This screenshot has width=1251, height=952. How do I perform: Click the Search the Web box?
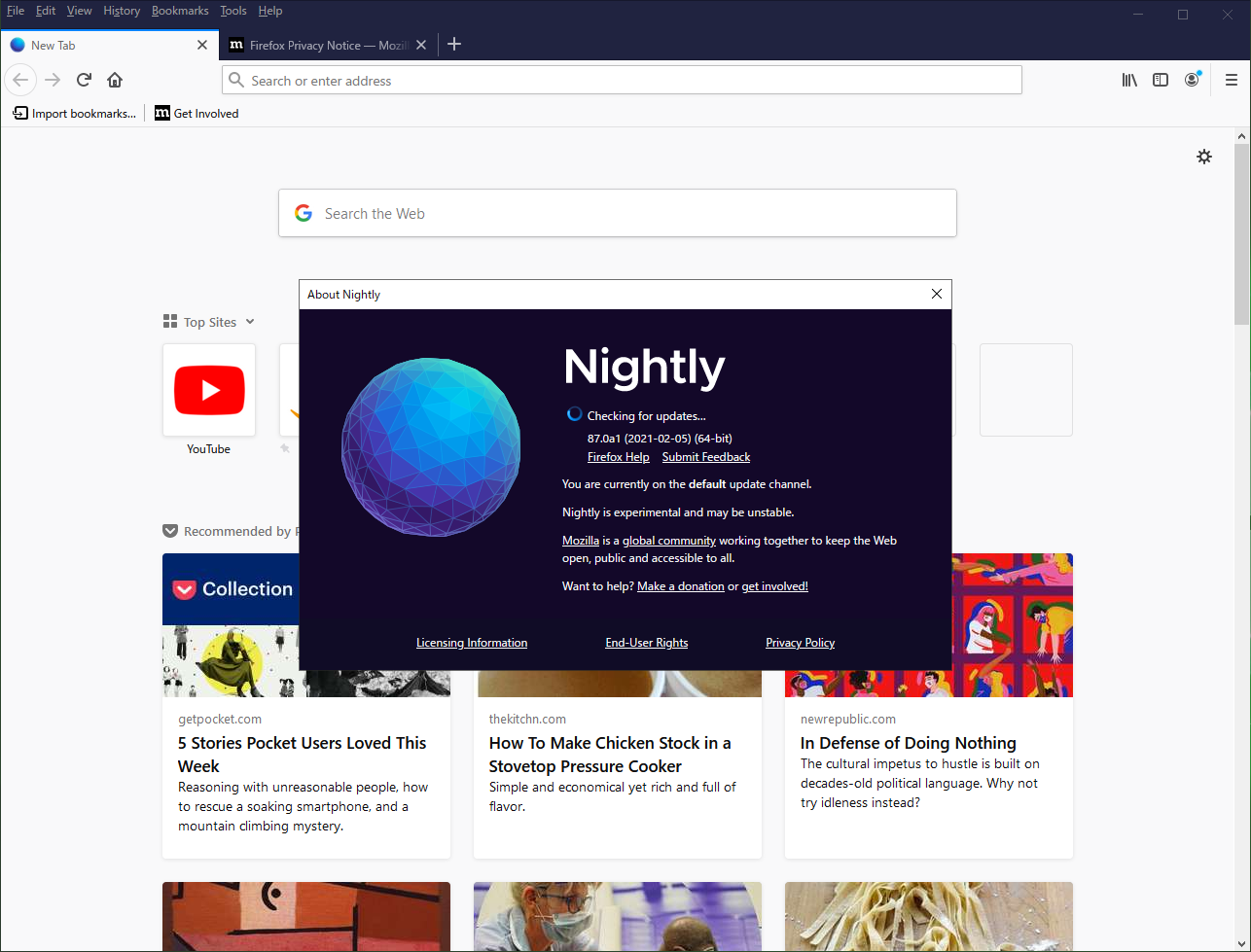[618, 213]
